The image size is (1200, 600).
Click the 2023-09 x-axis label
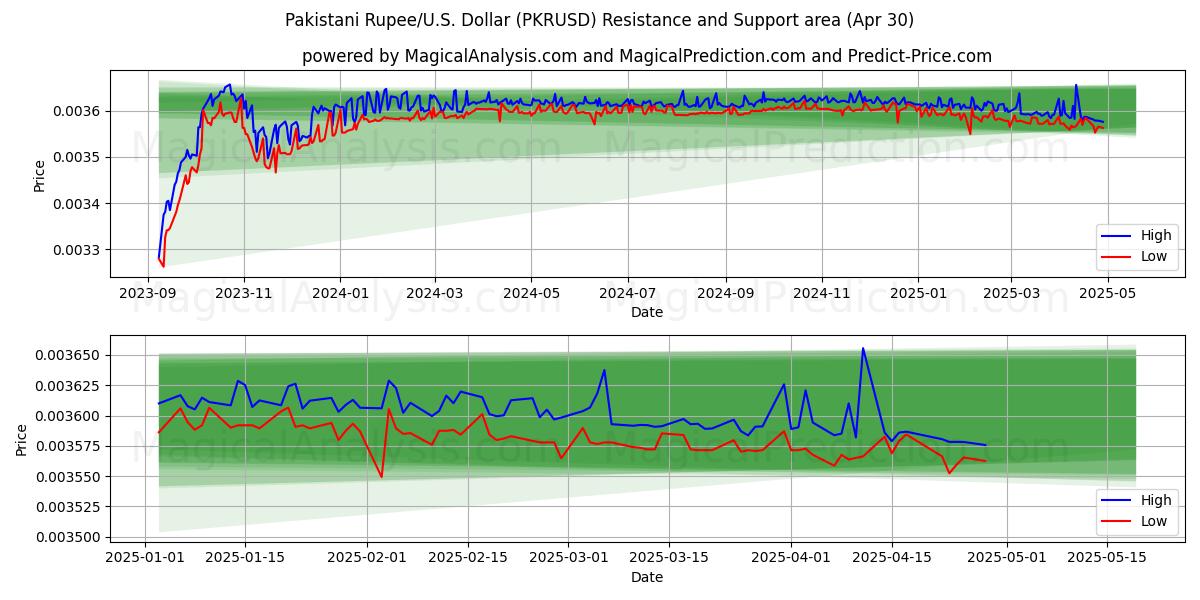[x=148, y=294]
